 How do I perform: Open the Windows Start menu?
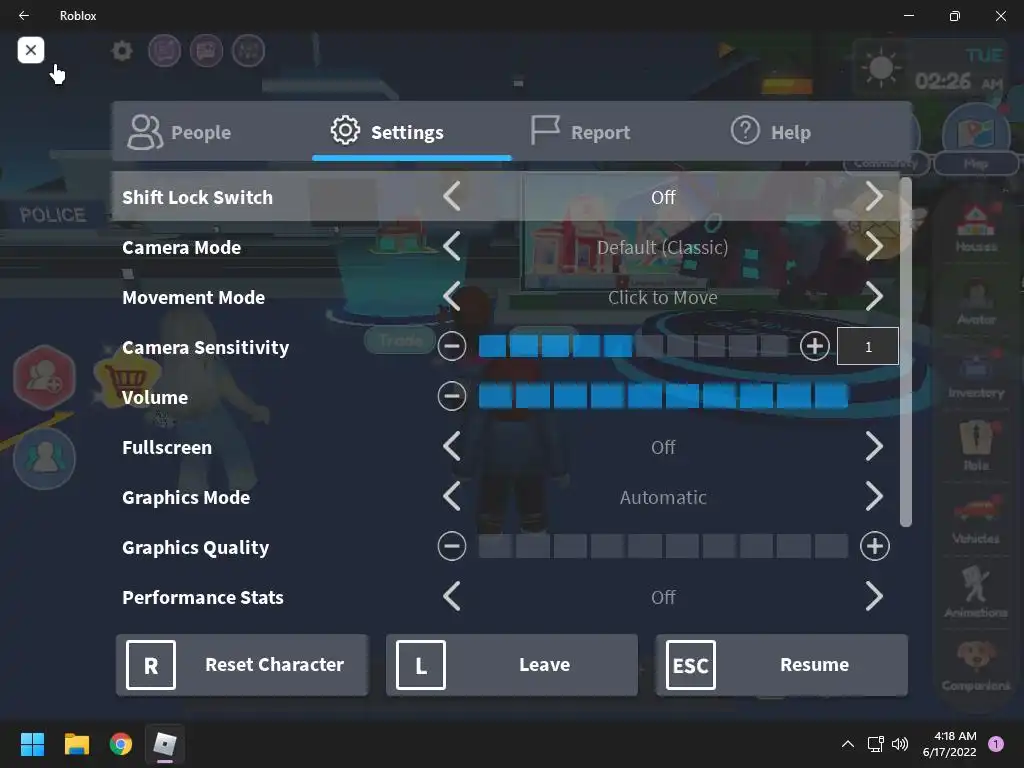point(32,744)
